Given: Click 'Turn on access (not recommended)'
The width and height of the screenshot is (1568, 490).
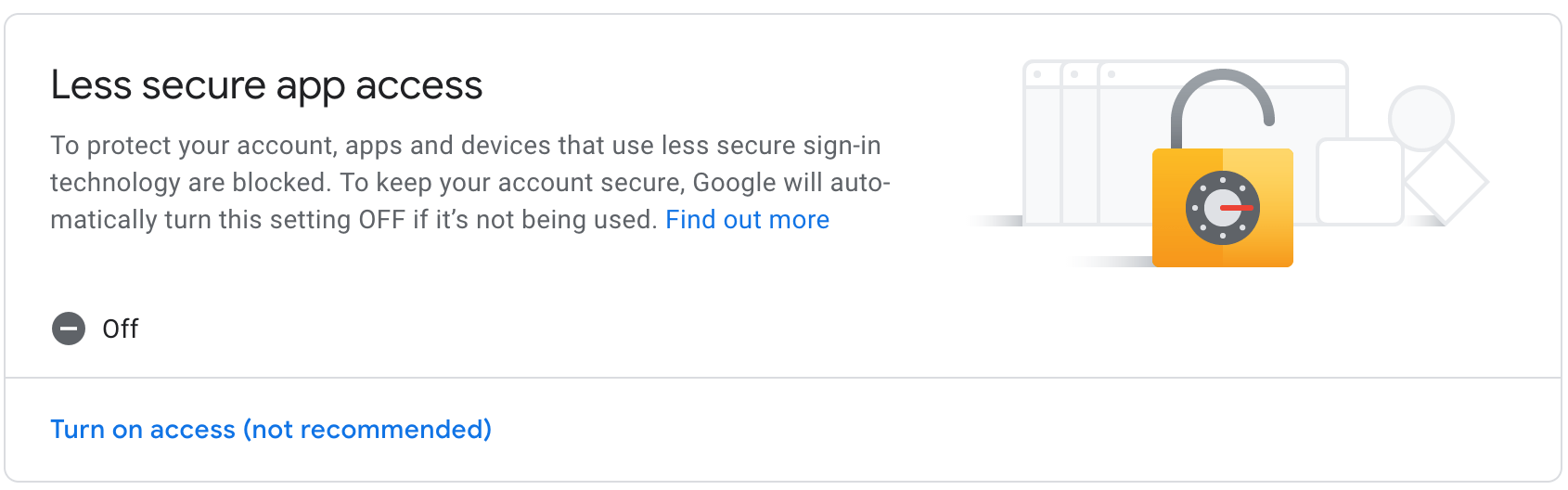Looking at the screenshot, I should [271, 430].
